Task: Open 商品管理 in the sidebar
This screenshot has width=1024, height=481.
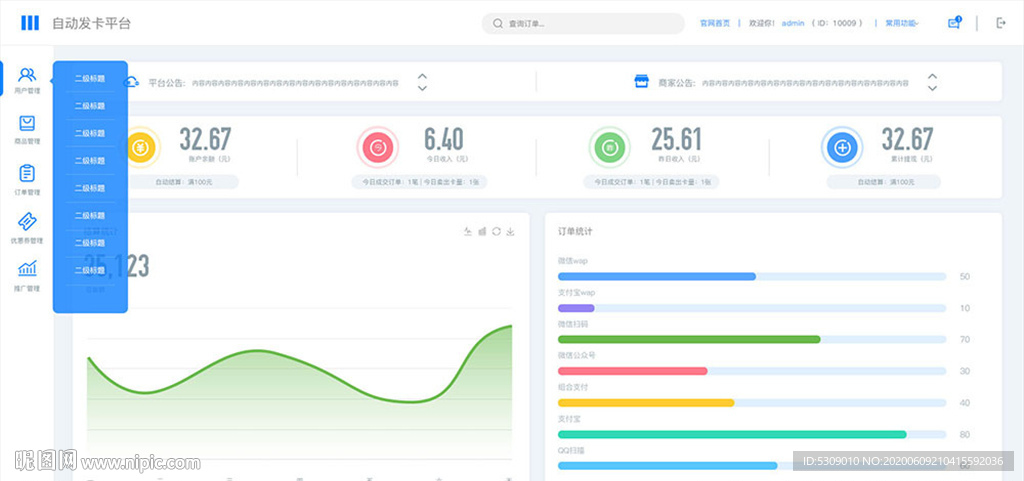Action: [27, 128]
